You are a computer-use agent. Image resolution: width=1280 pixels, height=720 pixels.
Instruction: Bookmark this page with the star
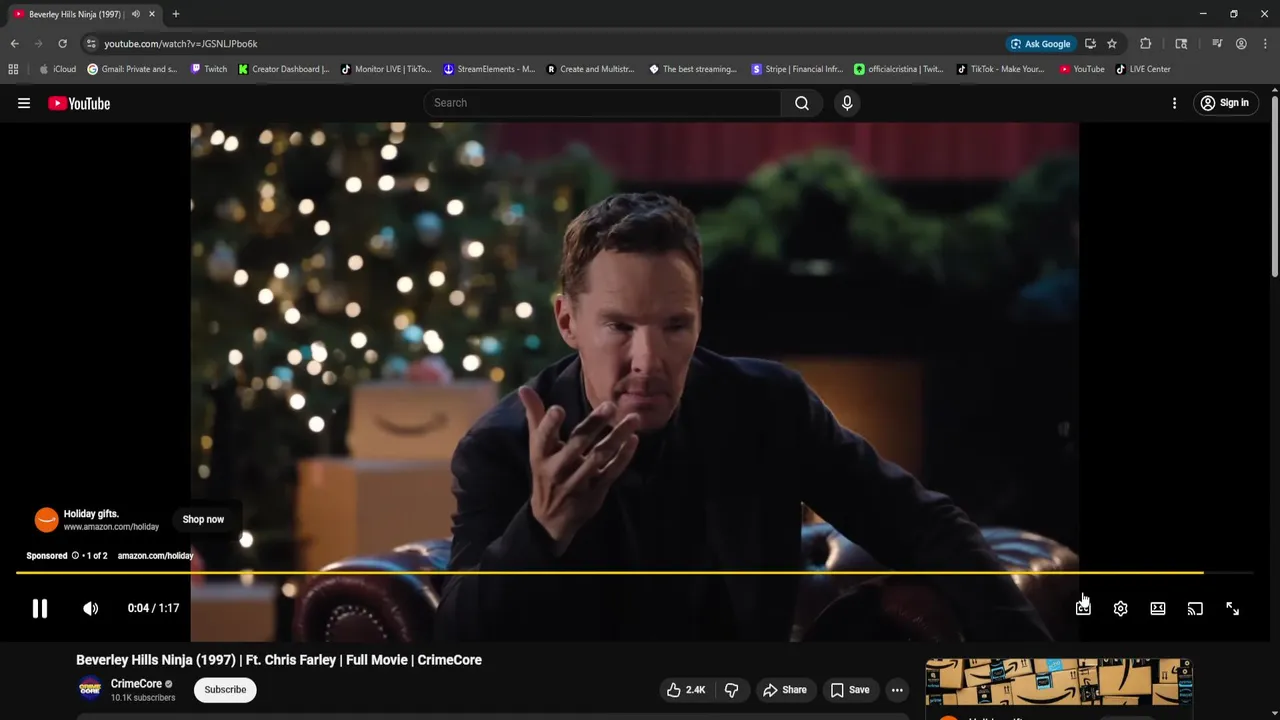(1112, 44)
